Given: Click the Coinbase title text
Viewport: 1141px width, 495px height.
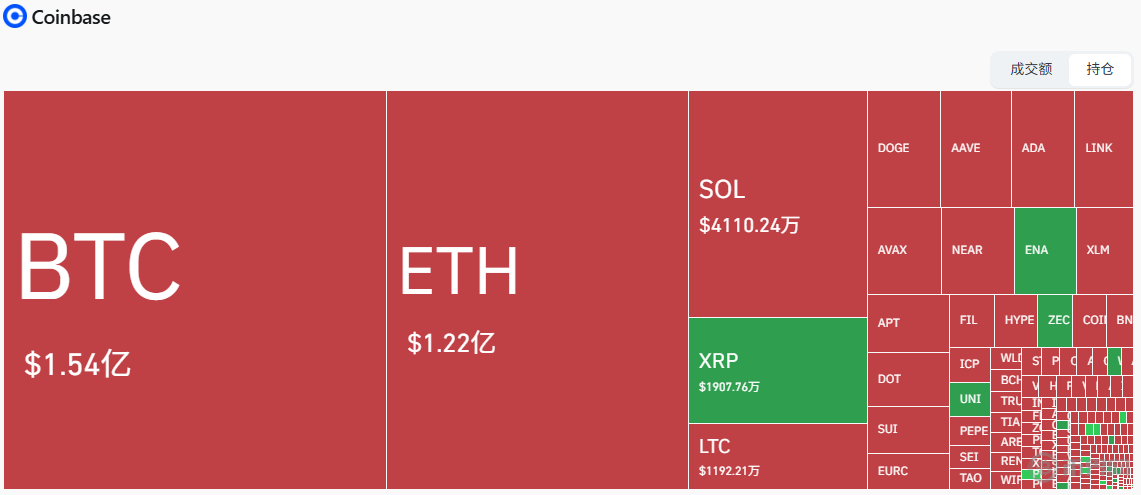Looking at the screenshot, I should pyautogui.click(x=71, y=17).
